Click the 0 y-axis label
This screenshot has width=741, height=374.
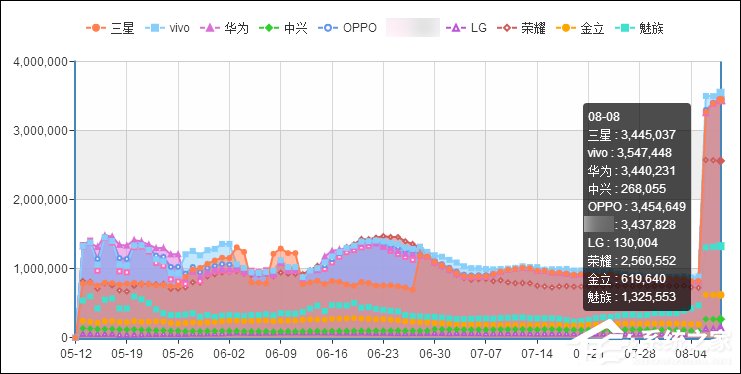(66, 338)
